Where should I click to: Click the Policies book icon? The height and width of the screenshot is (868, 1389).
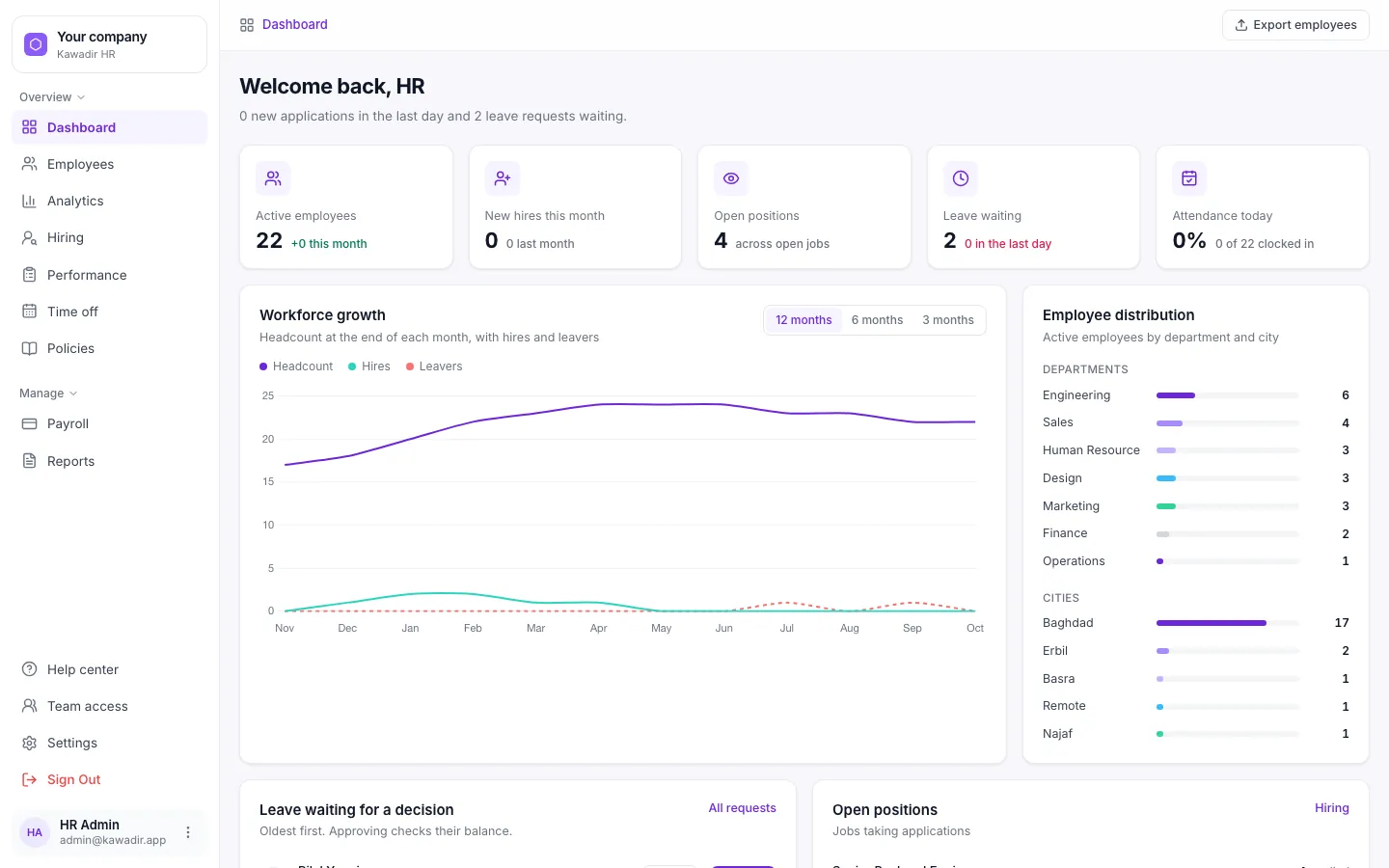click(x=30, y=348)
